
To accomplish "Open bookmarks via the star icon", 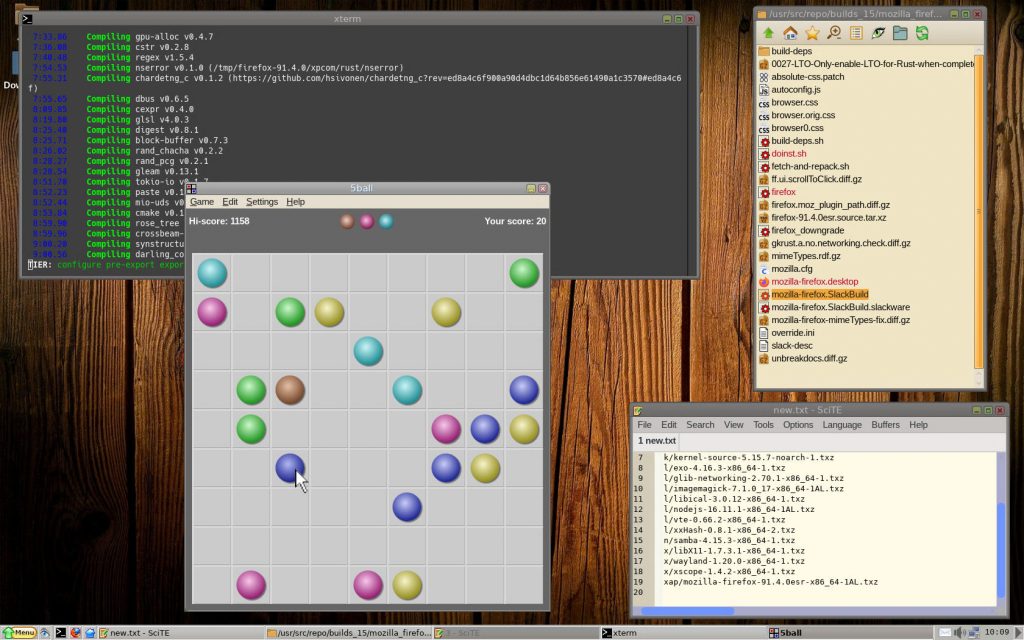I will tap(811, 33).
